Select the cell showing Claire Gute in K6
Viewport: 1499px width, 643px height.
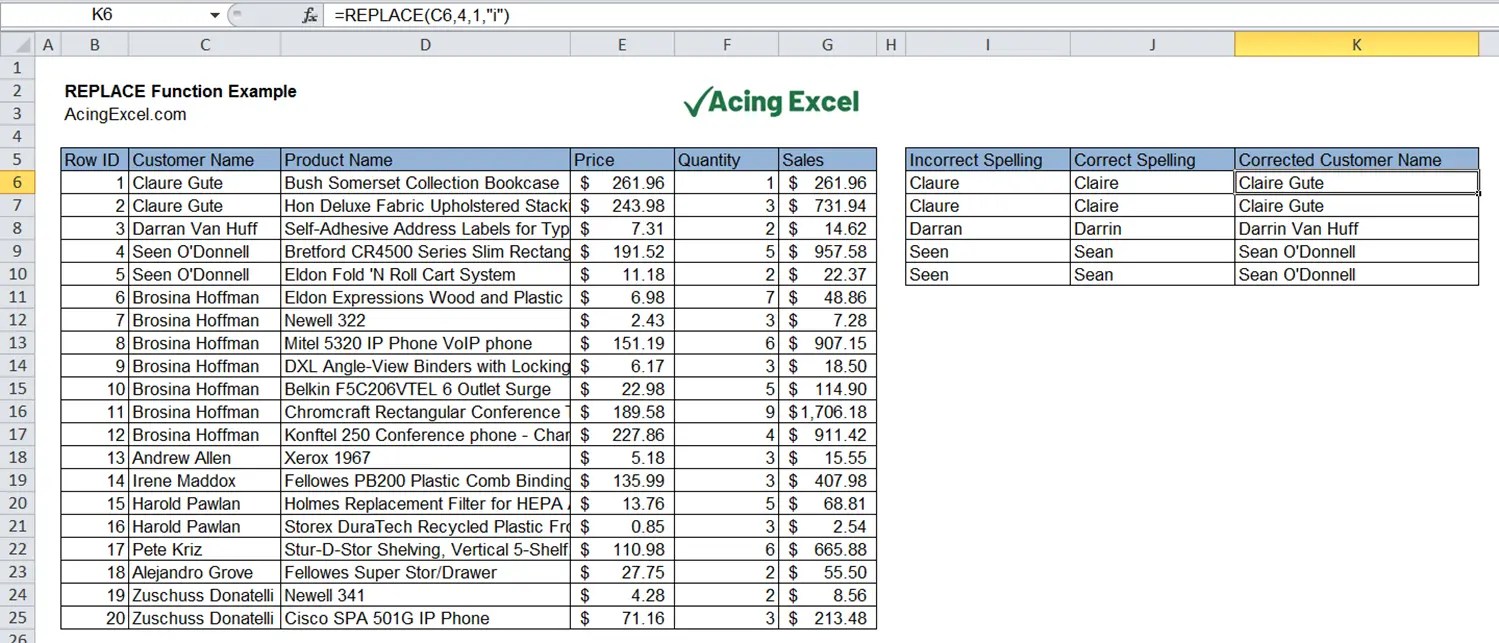point(1355,183)
